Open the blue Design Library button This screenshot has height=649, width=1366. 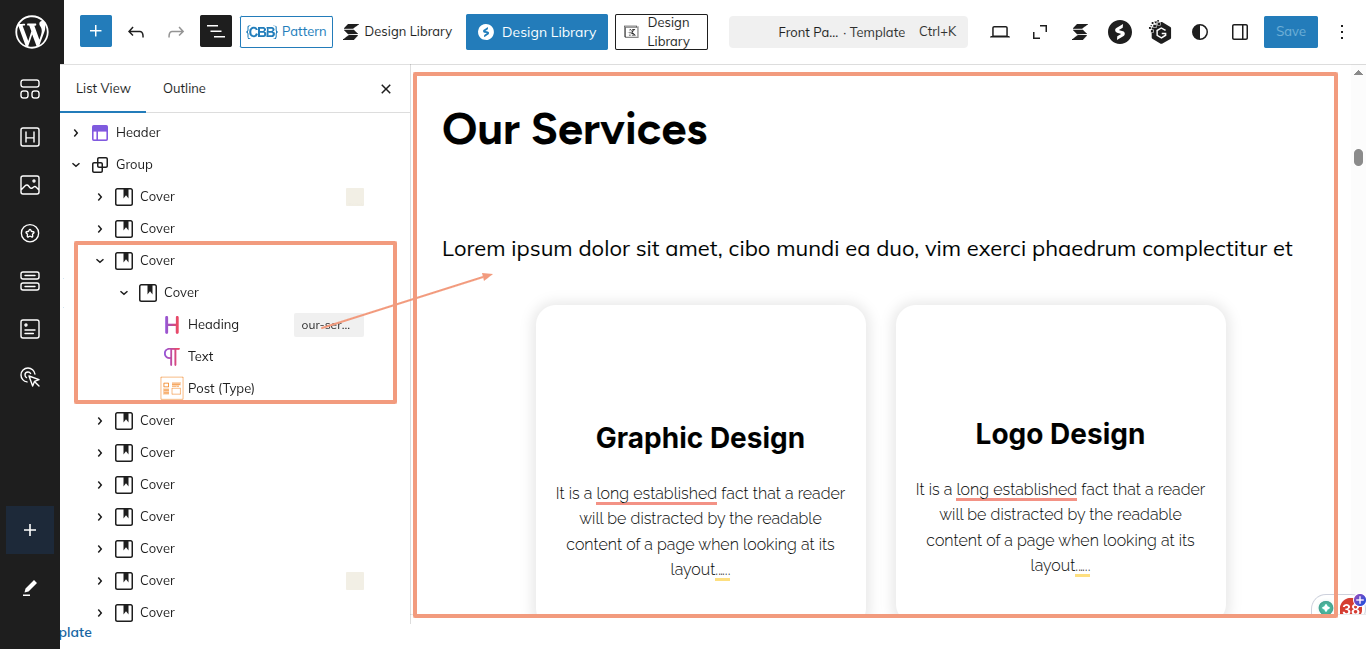point(537,32)
